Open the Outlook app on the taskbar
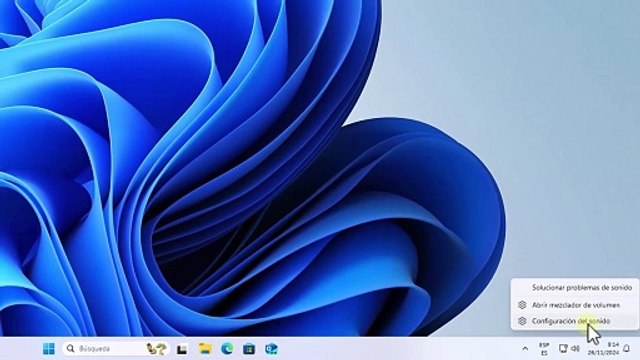 [x=271, y=349]
